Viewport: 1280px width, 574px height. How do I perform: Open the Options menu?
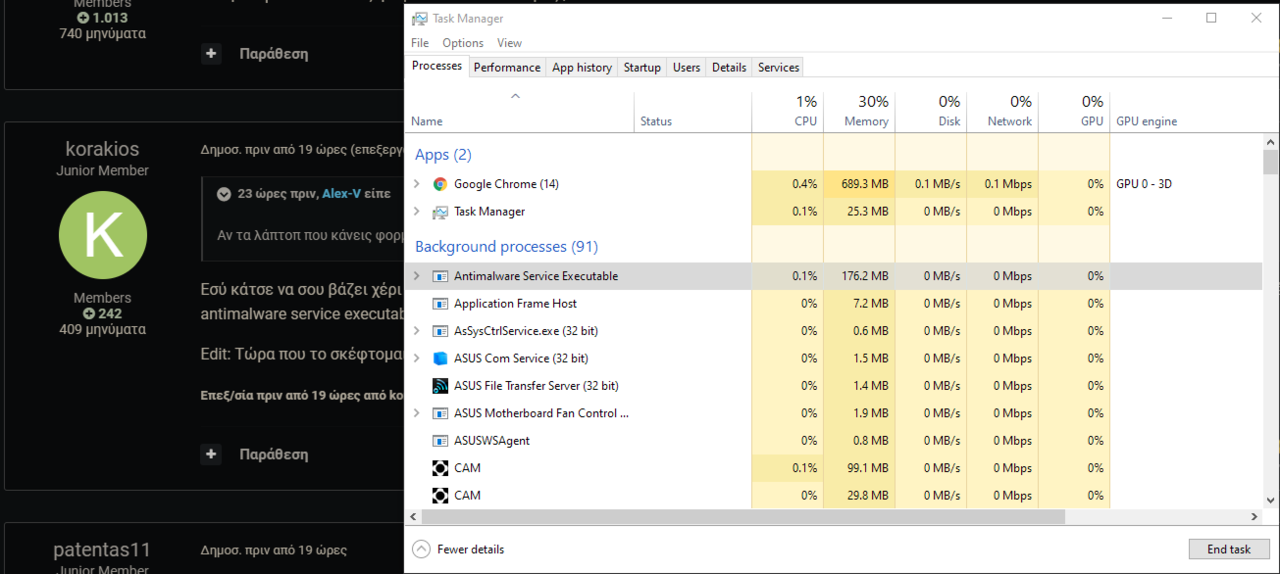pos(463,43)
